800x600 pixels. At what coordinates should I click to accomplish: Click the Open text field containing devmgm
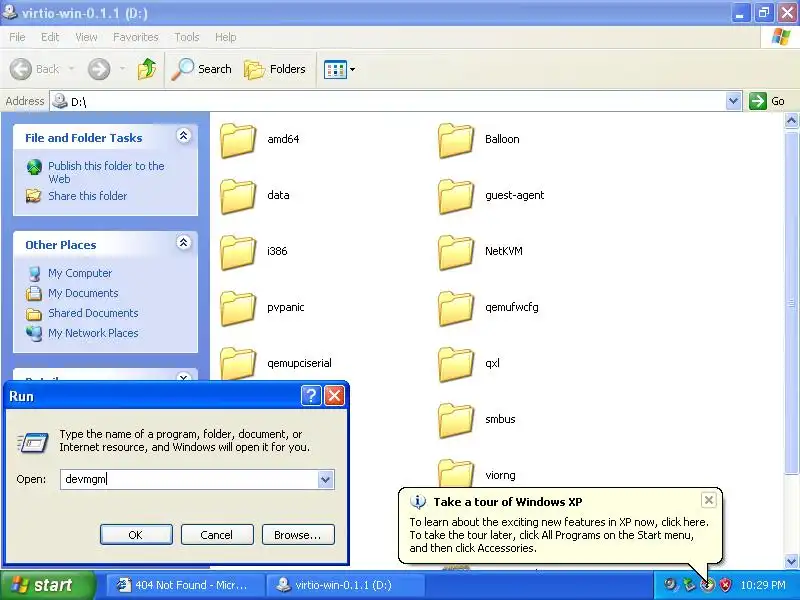coord(189,480)
